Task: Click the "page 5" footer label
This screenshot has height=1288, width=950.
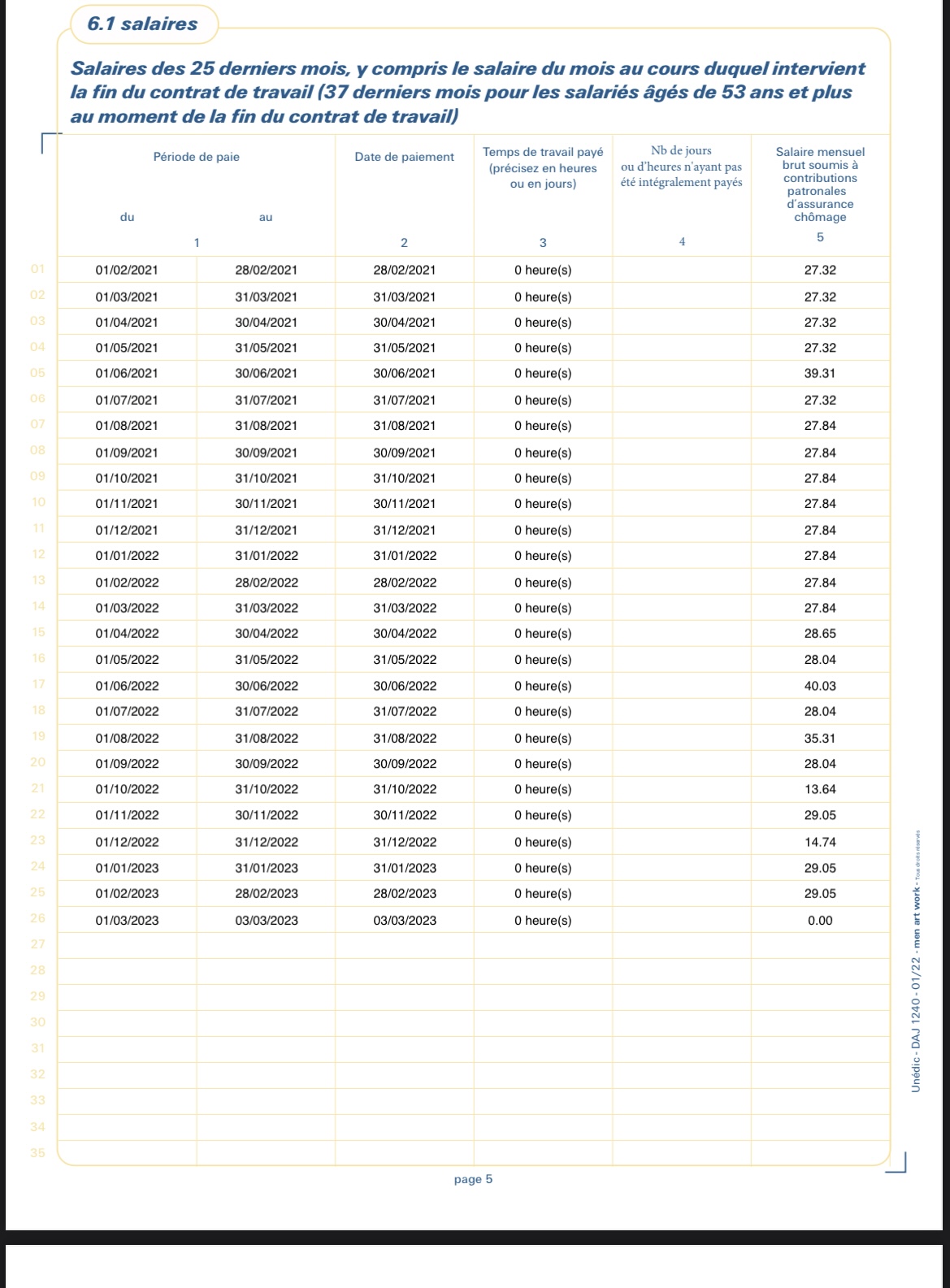Action: pos(473,1179)
